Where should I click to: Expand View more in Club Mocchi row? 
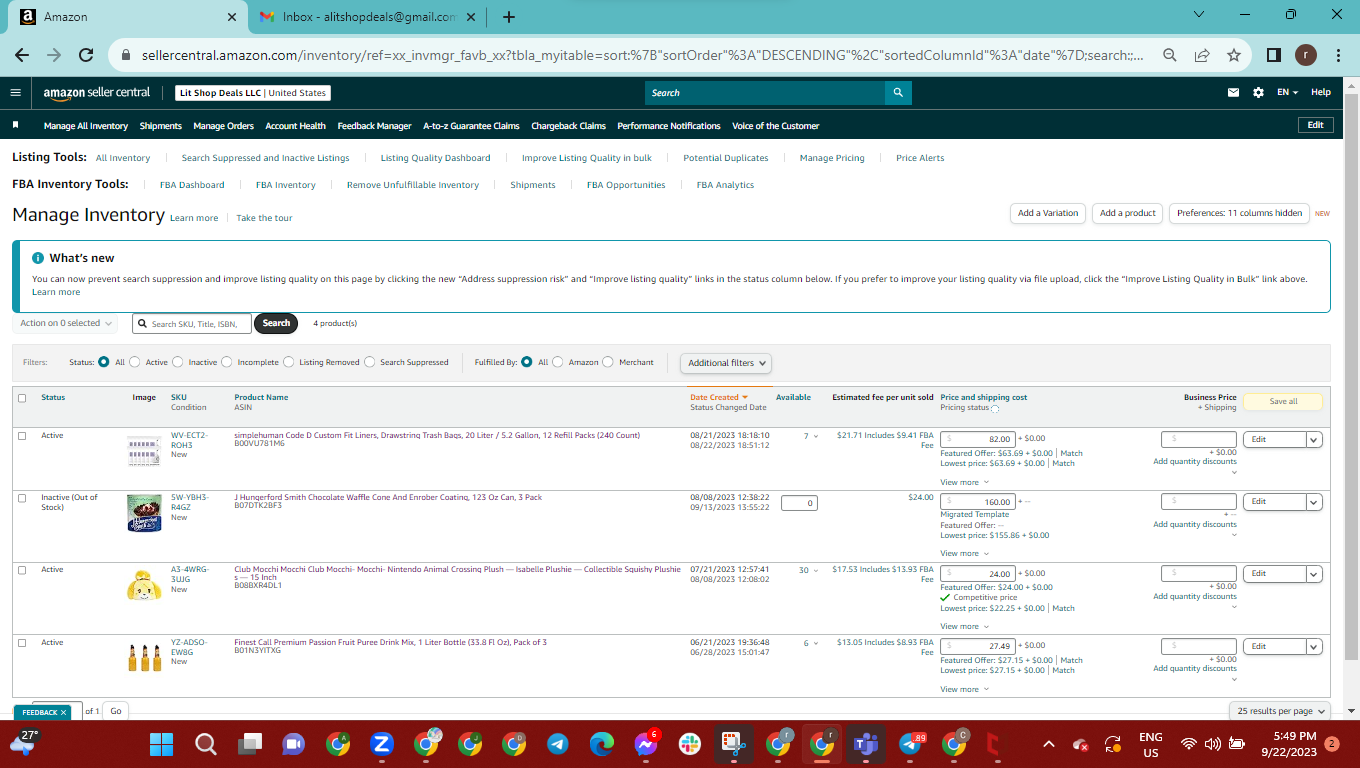[964, 626]
